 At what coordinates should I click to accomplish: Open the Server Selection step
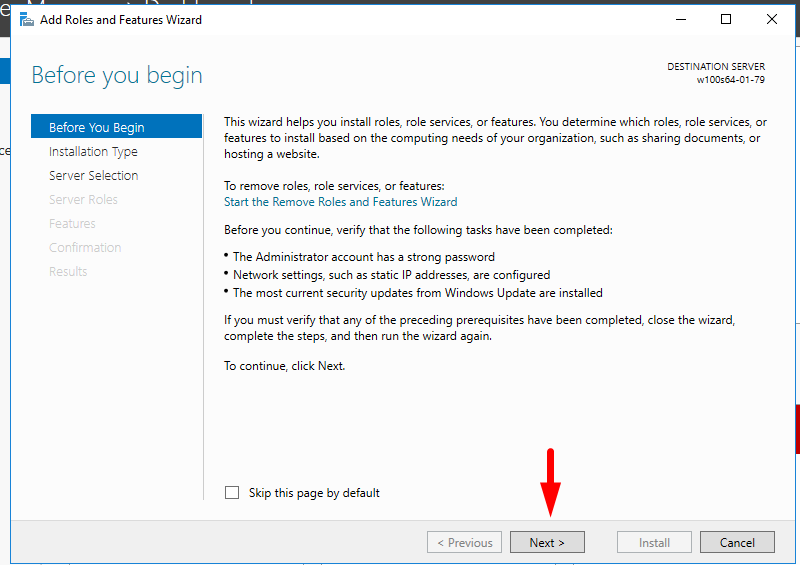[94, 176]
